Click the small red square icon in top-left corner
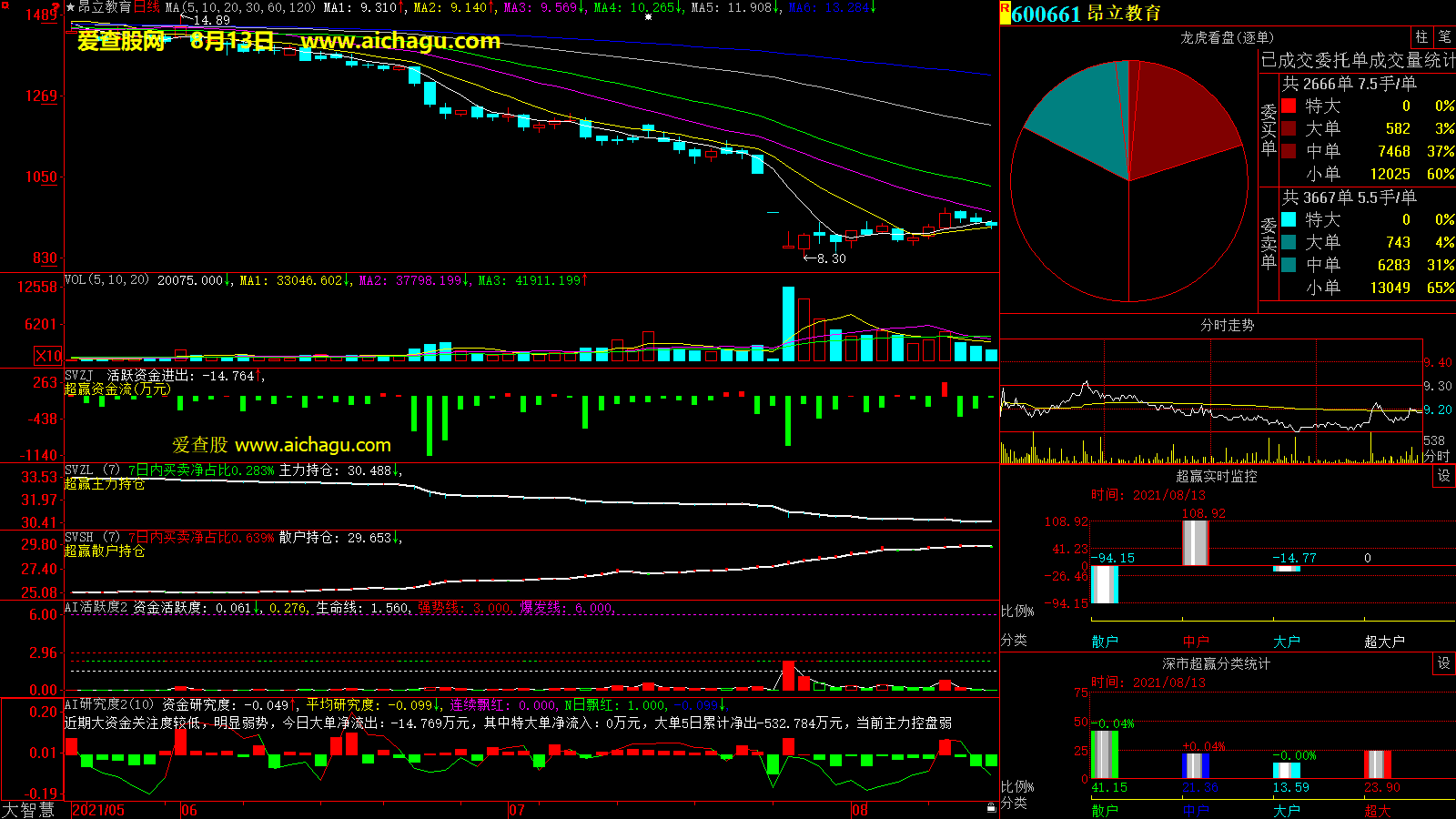This screenshot has width=1456, height=819. click(x=5, y=5)
